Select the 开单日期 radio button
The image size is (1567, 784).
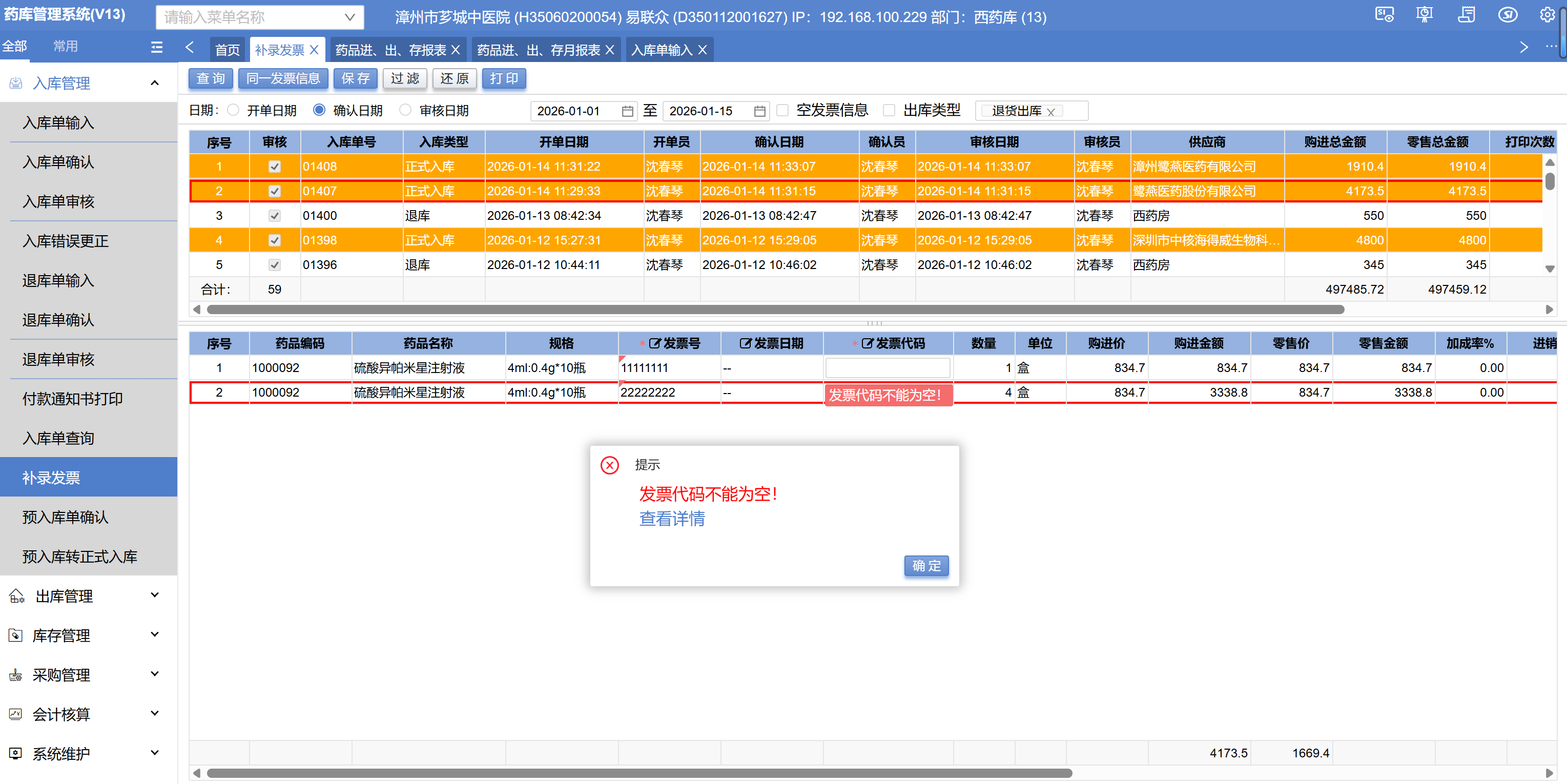point(233,110)
